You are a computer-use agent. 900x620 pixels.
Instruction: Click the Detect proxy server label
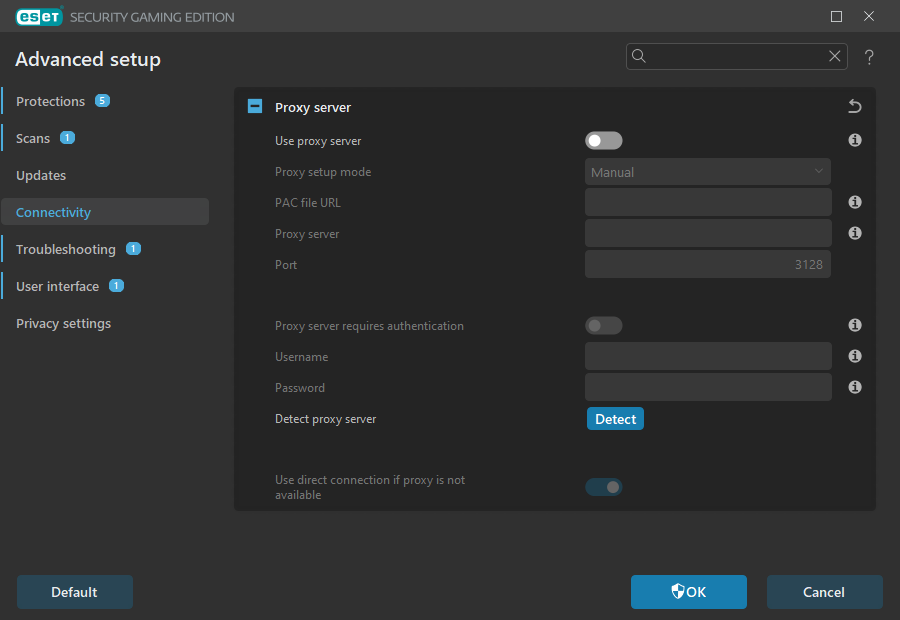[325, 419]
